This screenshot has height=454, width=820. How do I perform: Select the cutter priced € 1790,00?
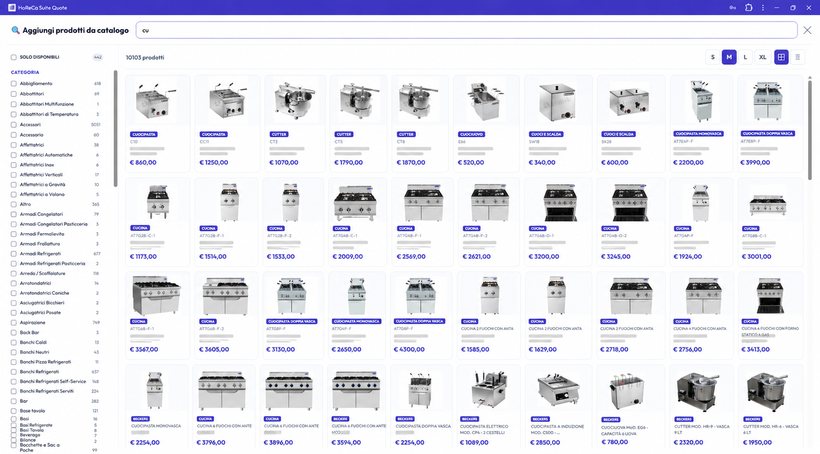pos(360,123)
